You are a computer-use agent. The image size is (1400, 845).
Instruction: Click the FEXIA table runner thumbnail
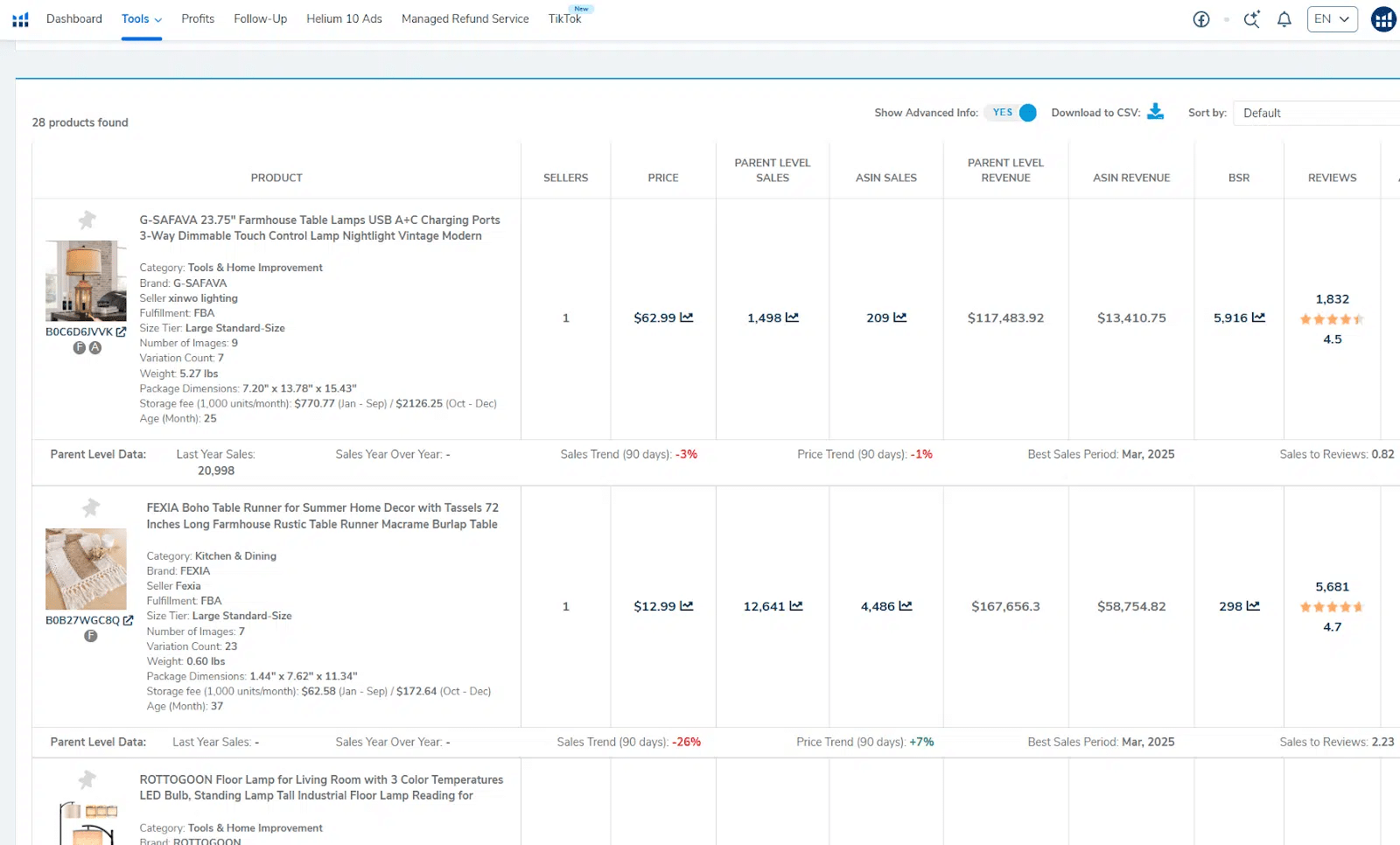(x=86, y=569)
